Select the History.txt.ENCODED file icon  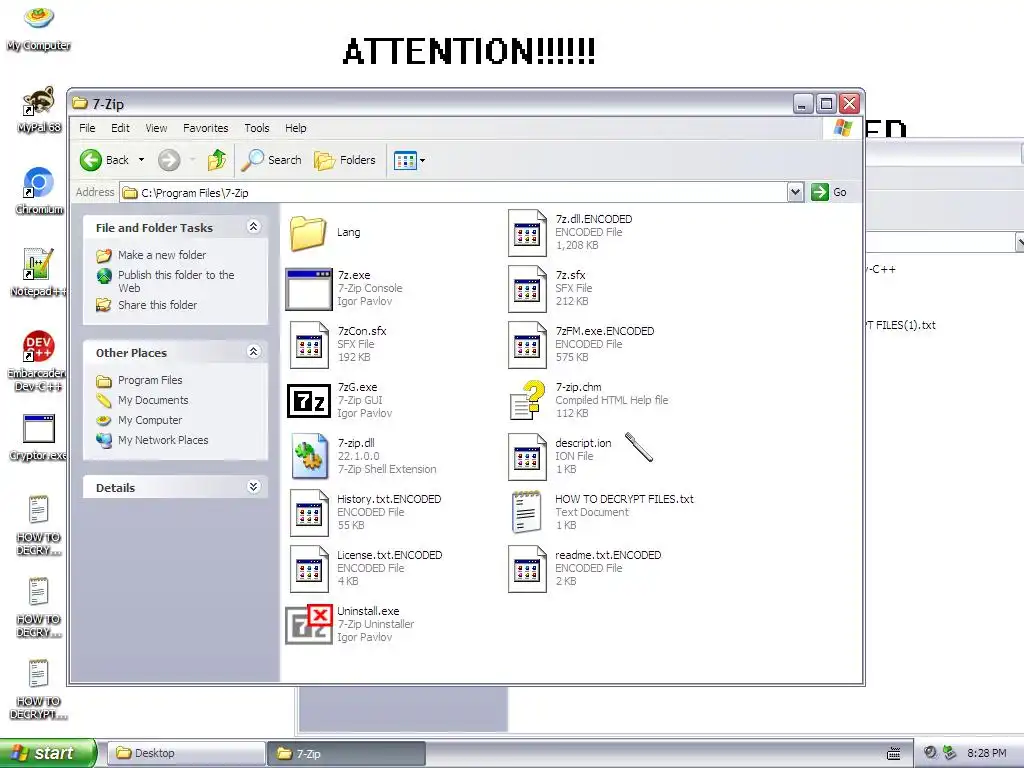tap(308, 513)
